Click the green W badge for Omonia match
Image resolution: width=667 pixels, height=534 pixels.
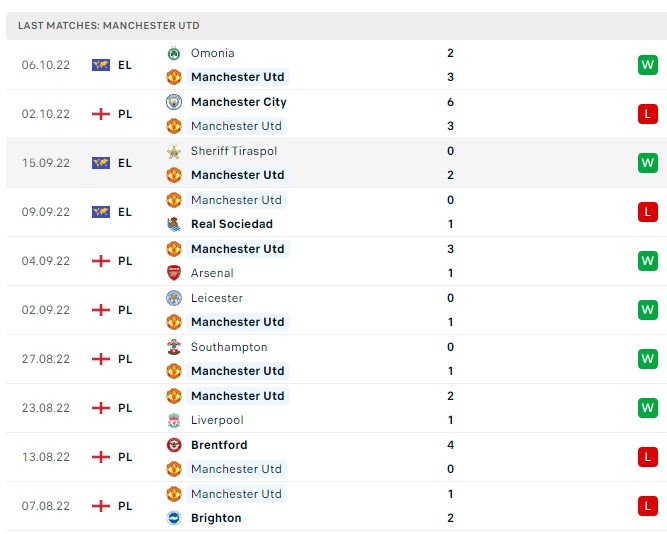point(647,65)
